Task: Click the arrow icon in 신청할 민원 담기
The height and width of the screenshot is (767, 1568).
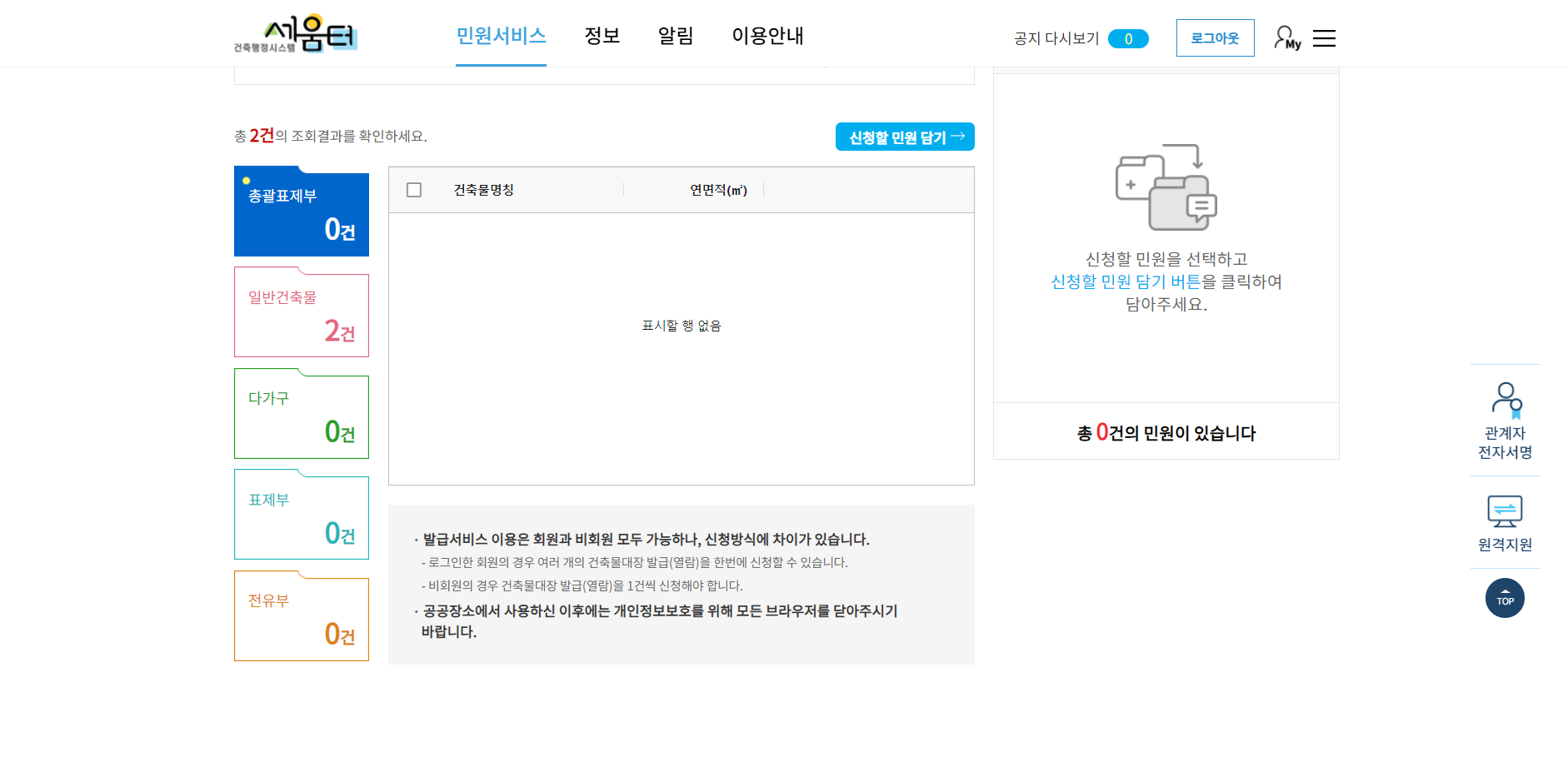Action: pyautogui.click(x=958, y=136)
